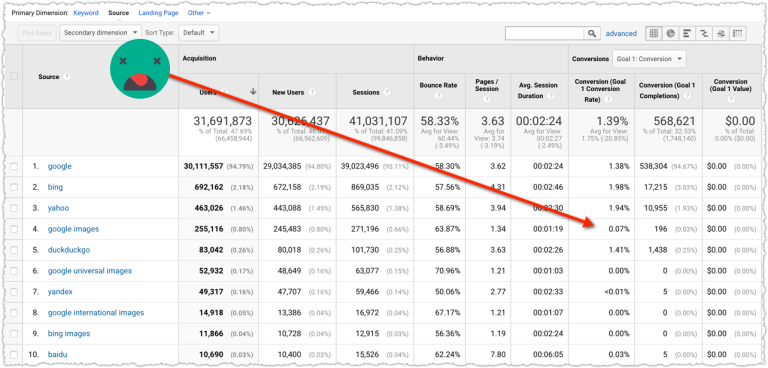This screenshot has width=768, height=368.
Task: Click inside the table search field
Action: click(544, 33)
